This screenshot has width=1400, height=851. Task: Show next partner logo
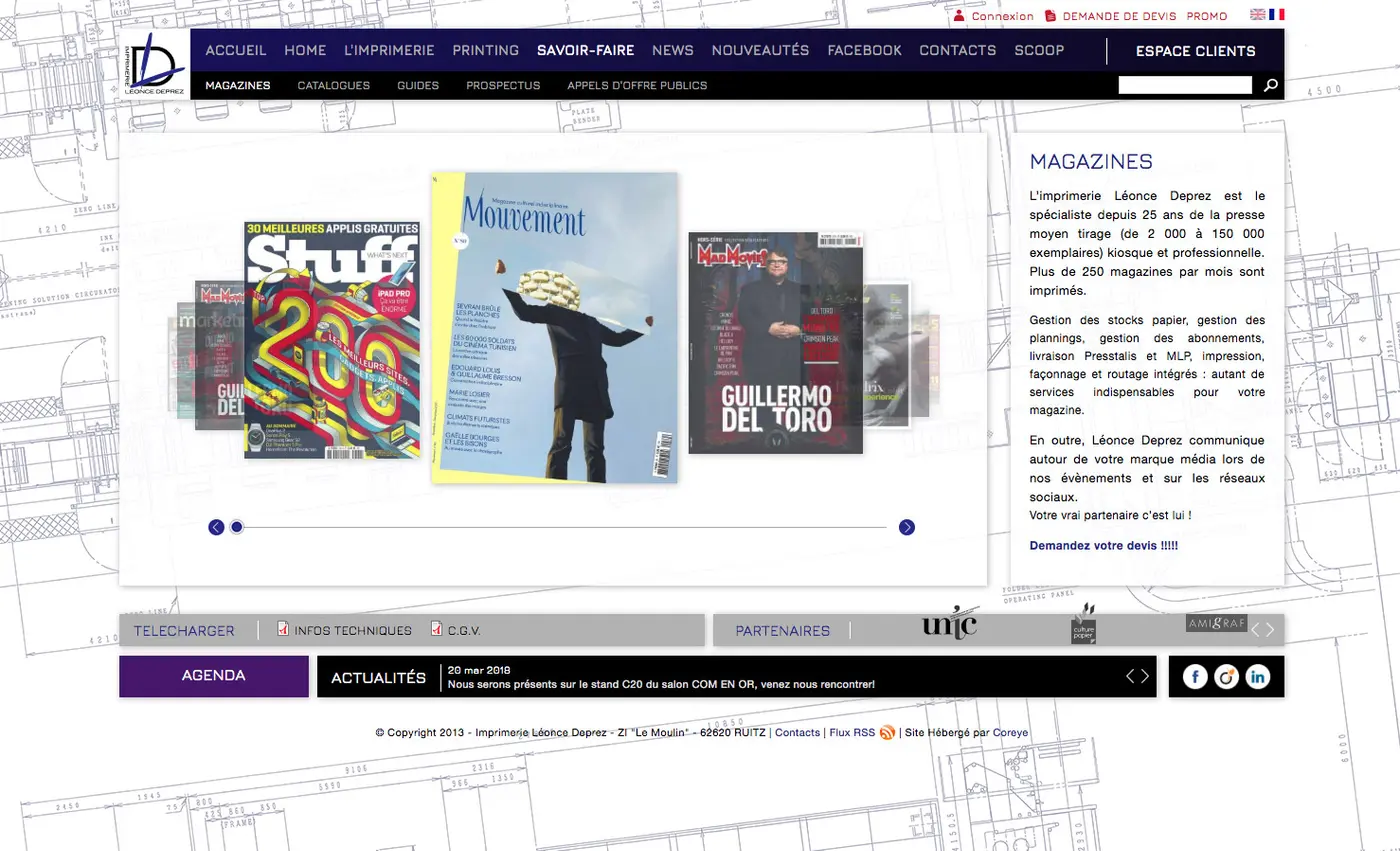(x=1270, y=630)
